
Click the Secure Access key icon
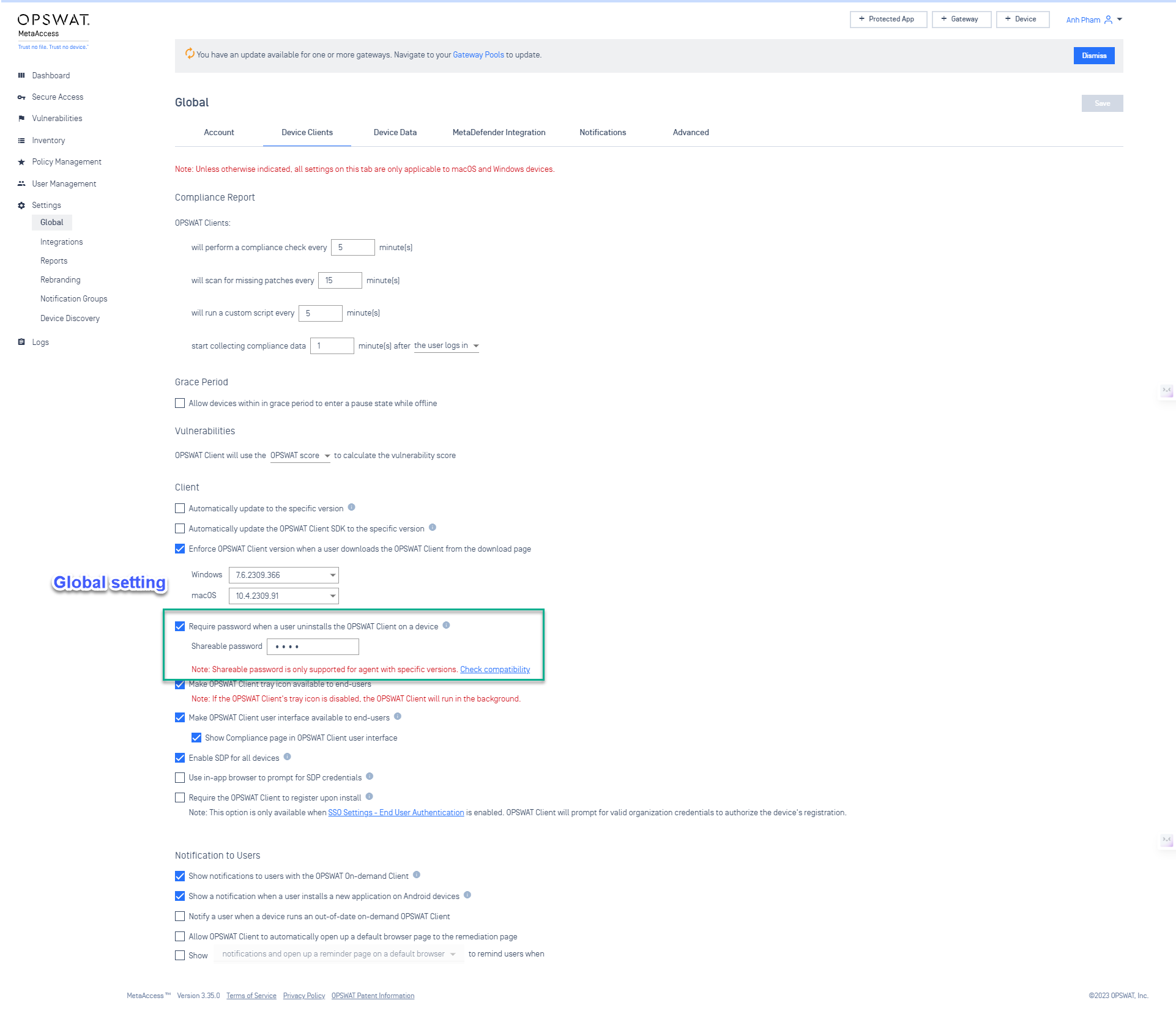click(21, 97)
